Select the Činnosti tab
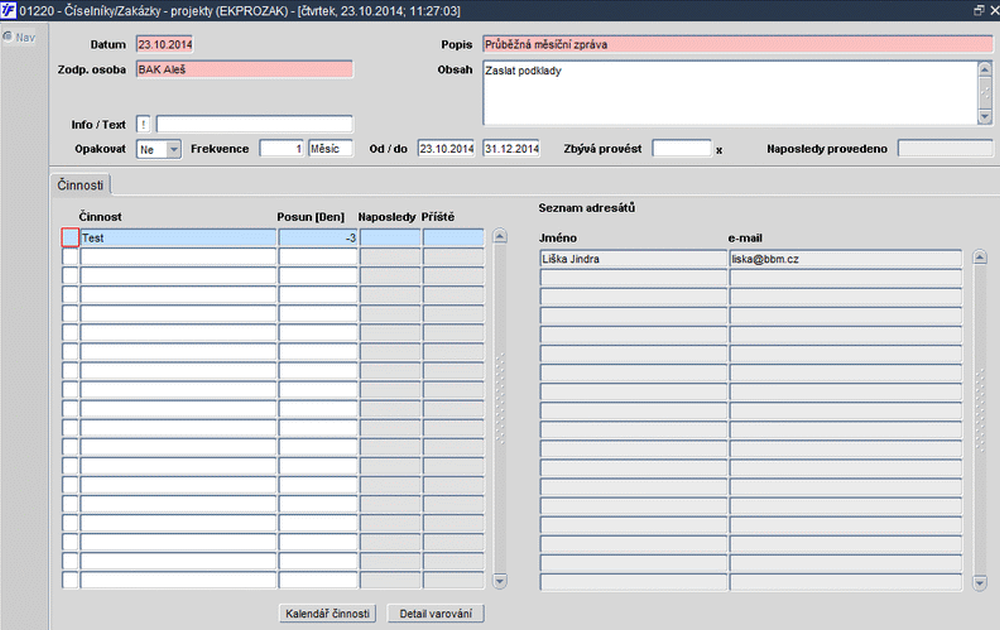Image resolution: width=1000 pixels, height=630 pixels. click(x=80, y=185)
